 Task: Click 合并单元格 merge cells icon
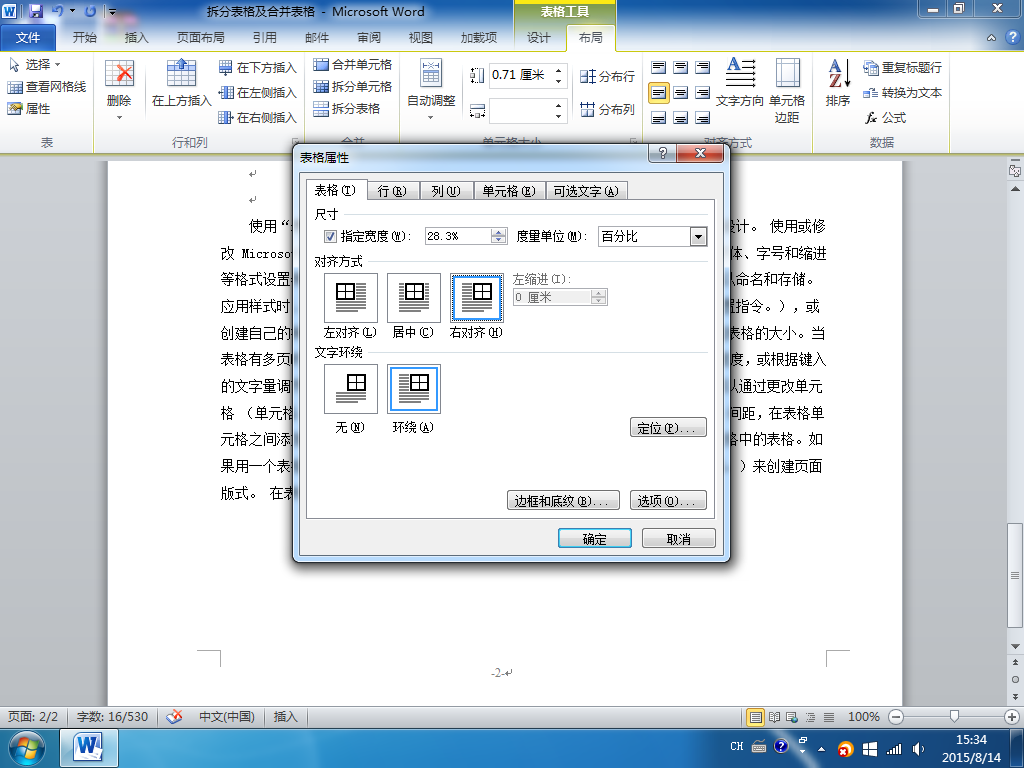click(321, 64)
